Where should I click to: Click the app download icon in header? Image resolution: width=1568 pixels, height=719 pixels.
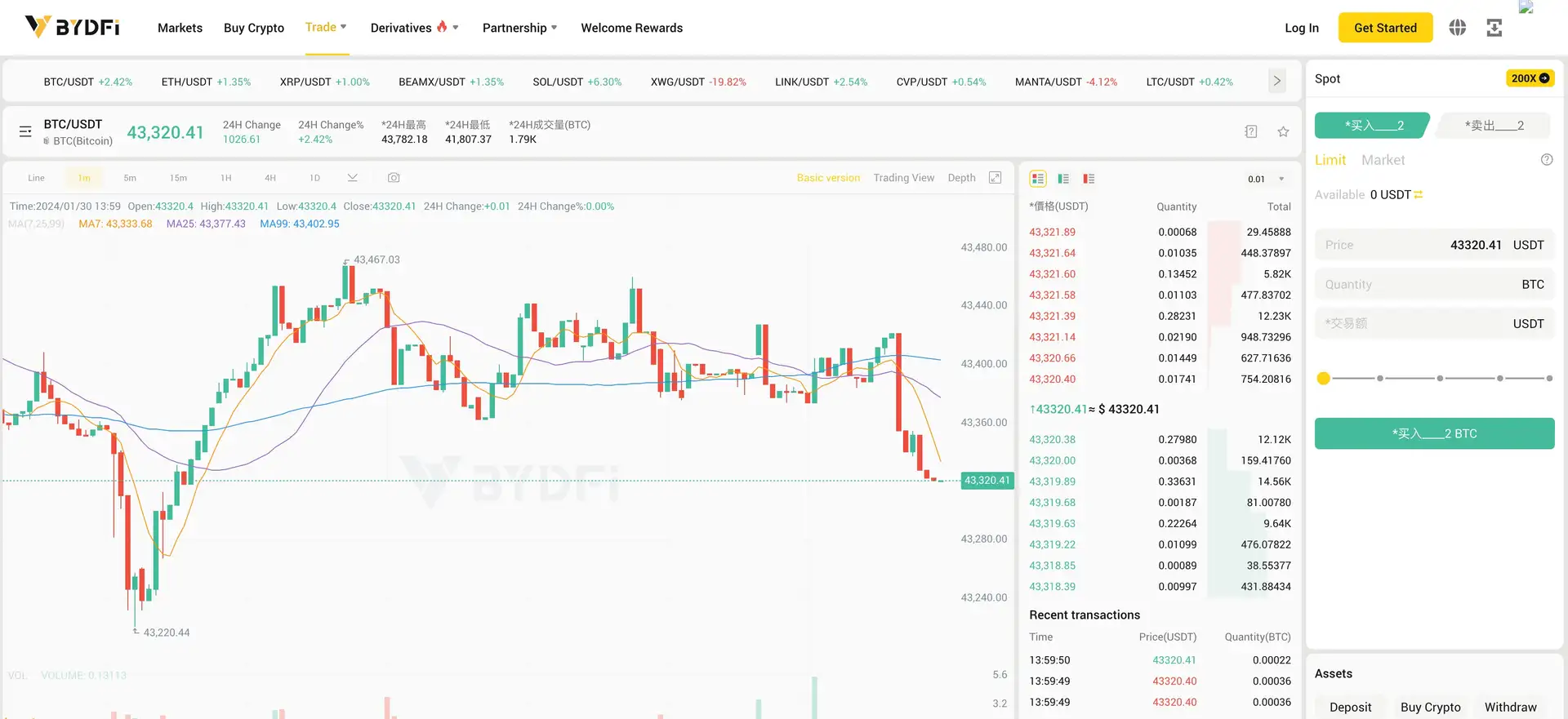1494,28
